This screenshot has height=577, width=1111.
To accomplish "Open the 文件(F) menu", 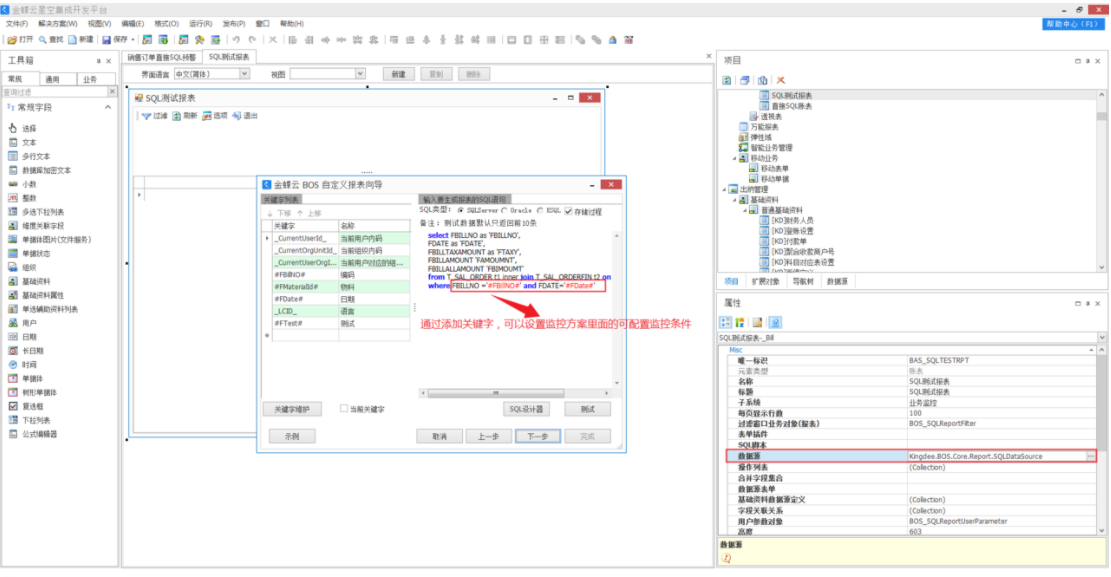I will 17,23.
